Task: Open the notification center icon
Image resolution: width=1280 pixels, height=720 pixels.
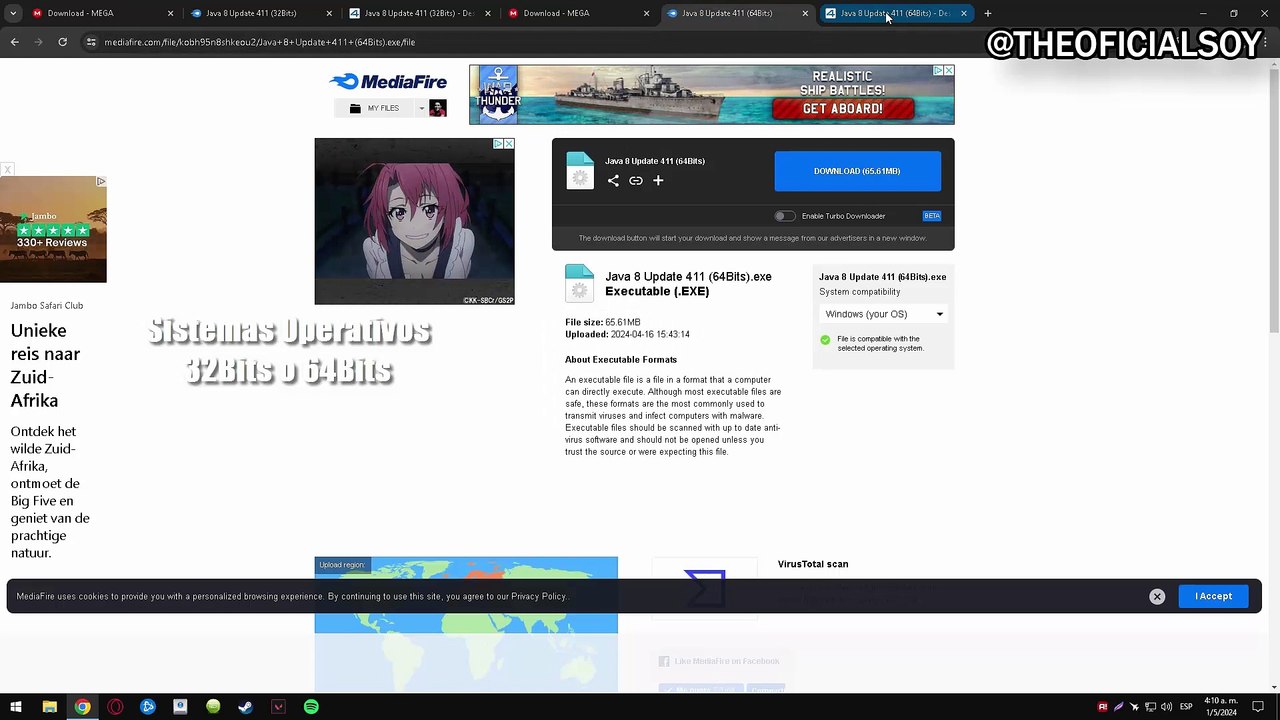Action: 1258,707
